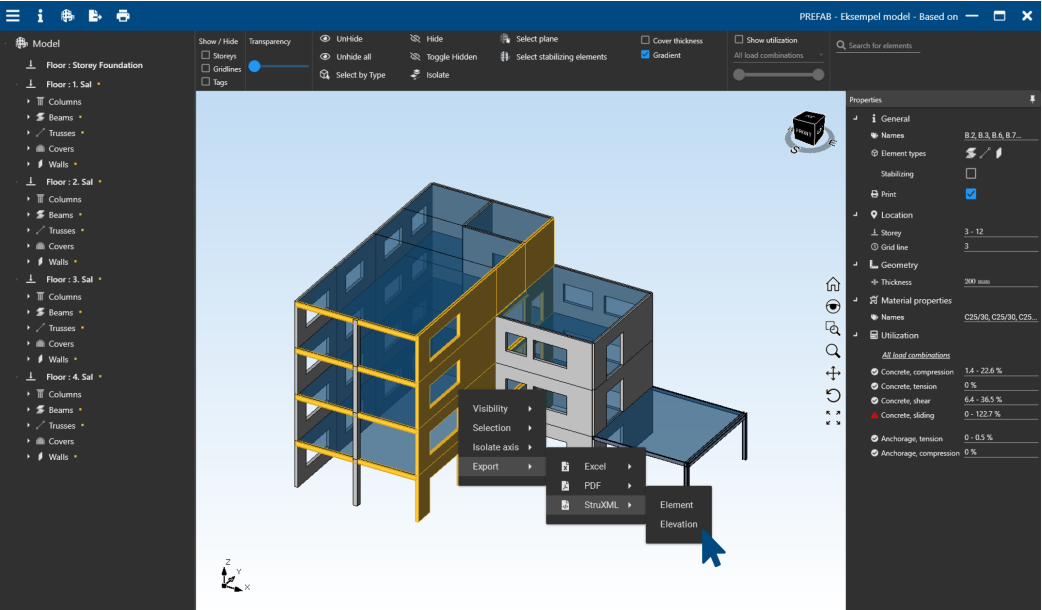Click the model cube icon in the top bar
The height and width of the screenshot is (610, 1042).
[67, 15]
